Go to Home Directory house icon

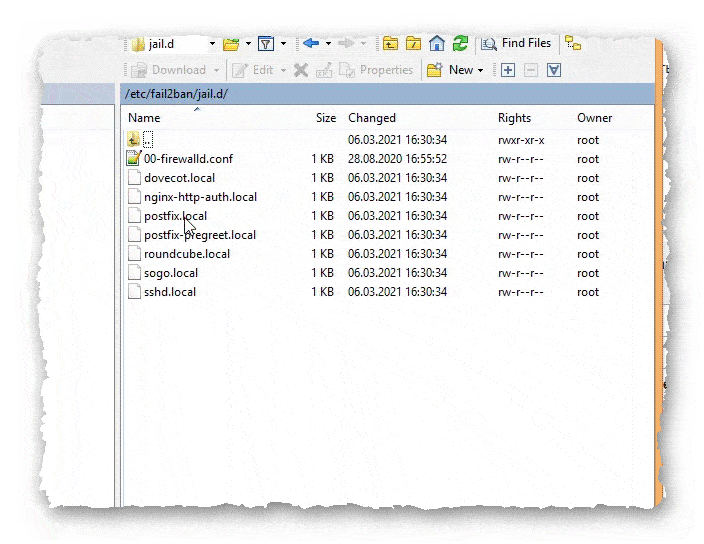pos(436,44)
